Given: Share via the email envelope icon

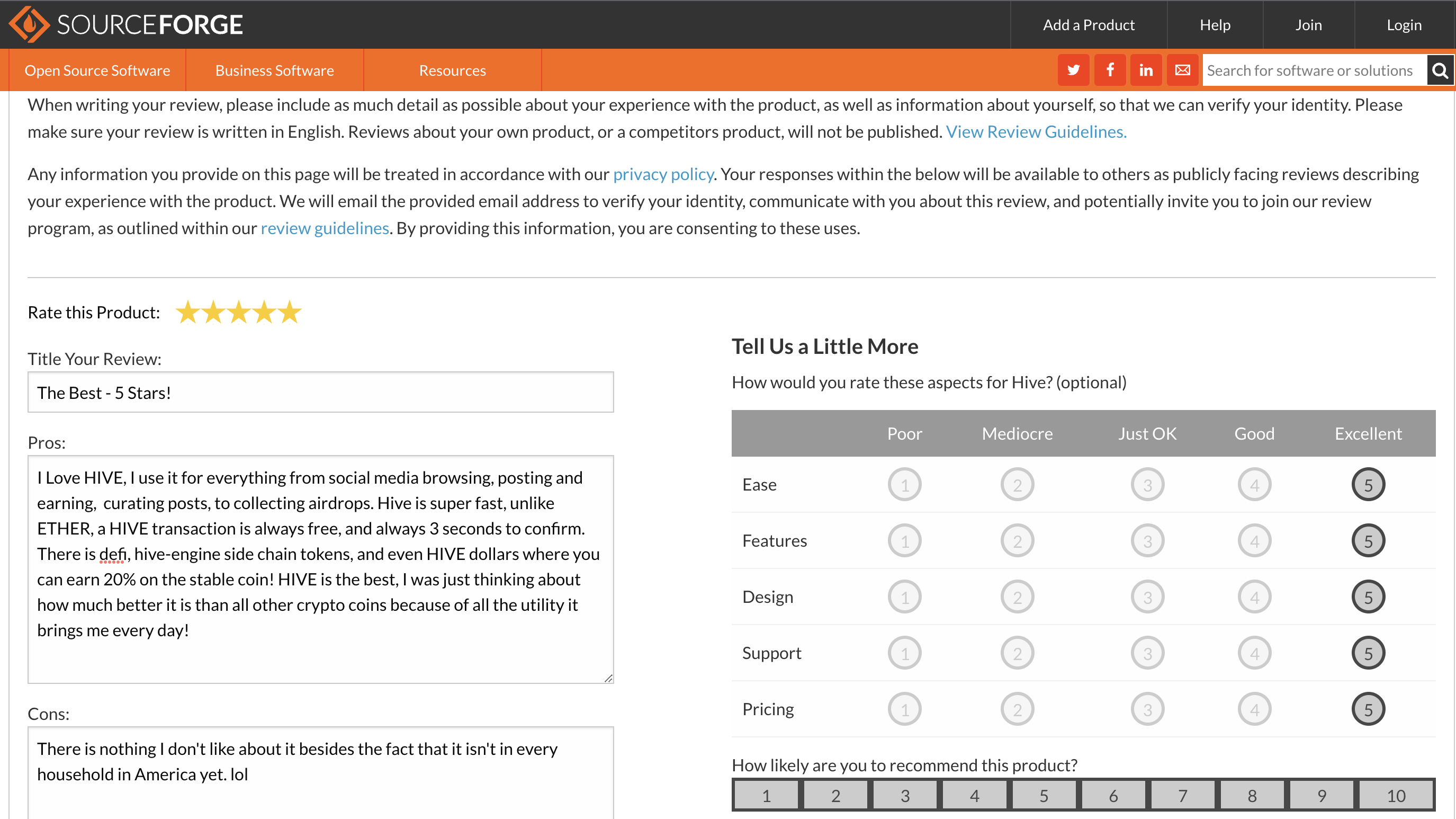Looking at the screenshot, I should click(x=1182, y=70).
